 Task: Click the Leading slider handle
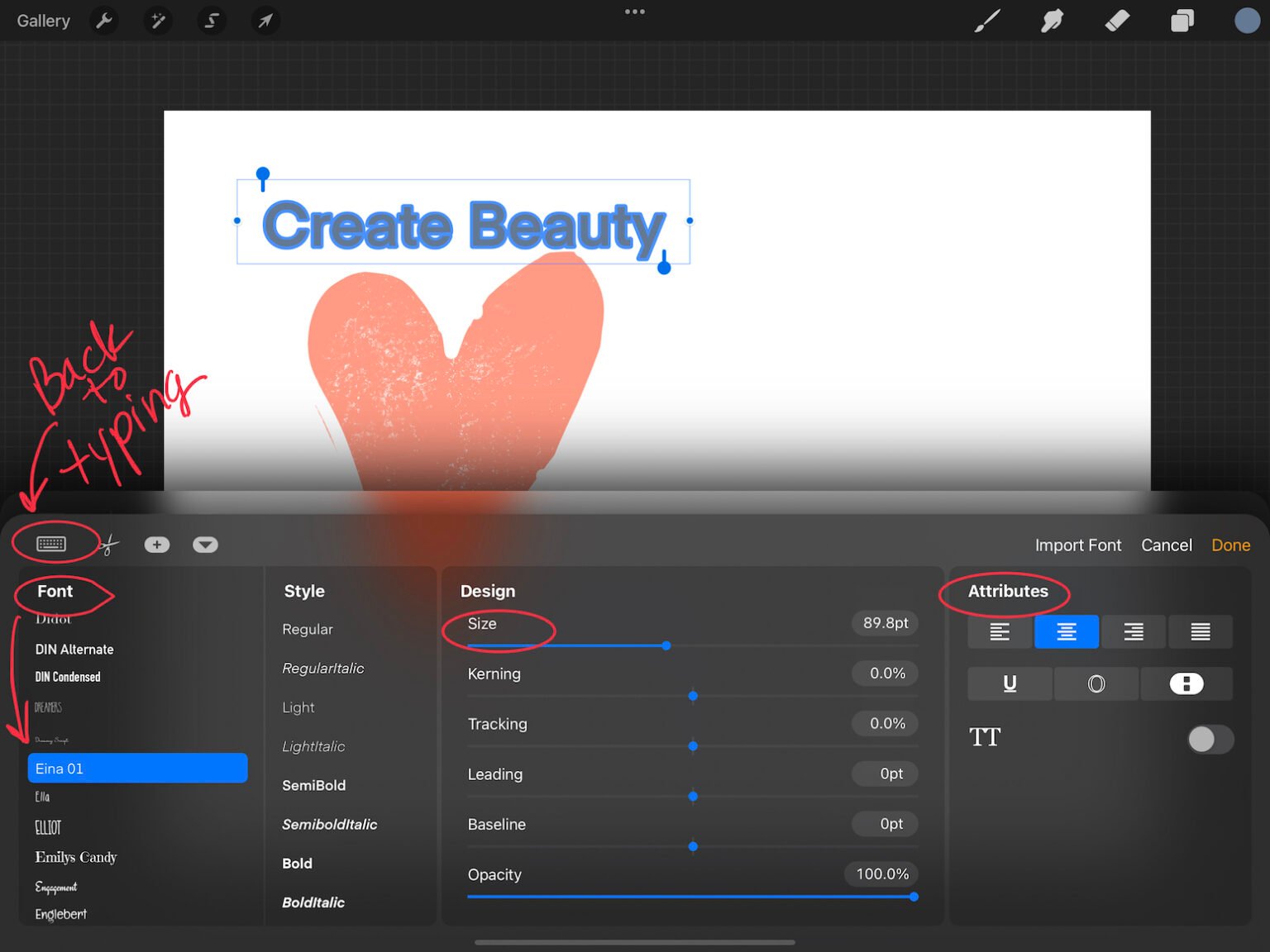pos(693,797)
